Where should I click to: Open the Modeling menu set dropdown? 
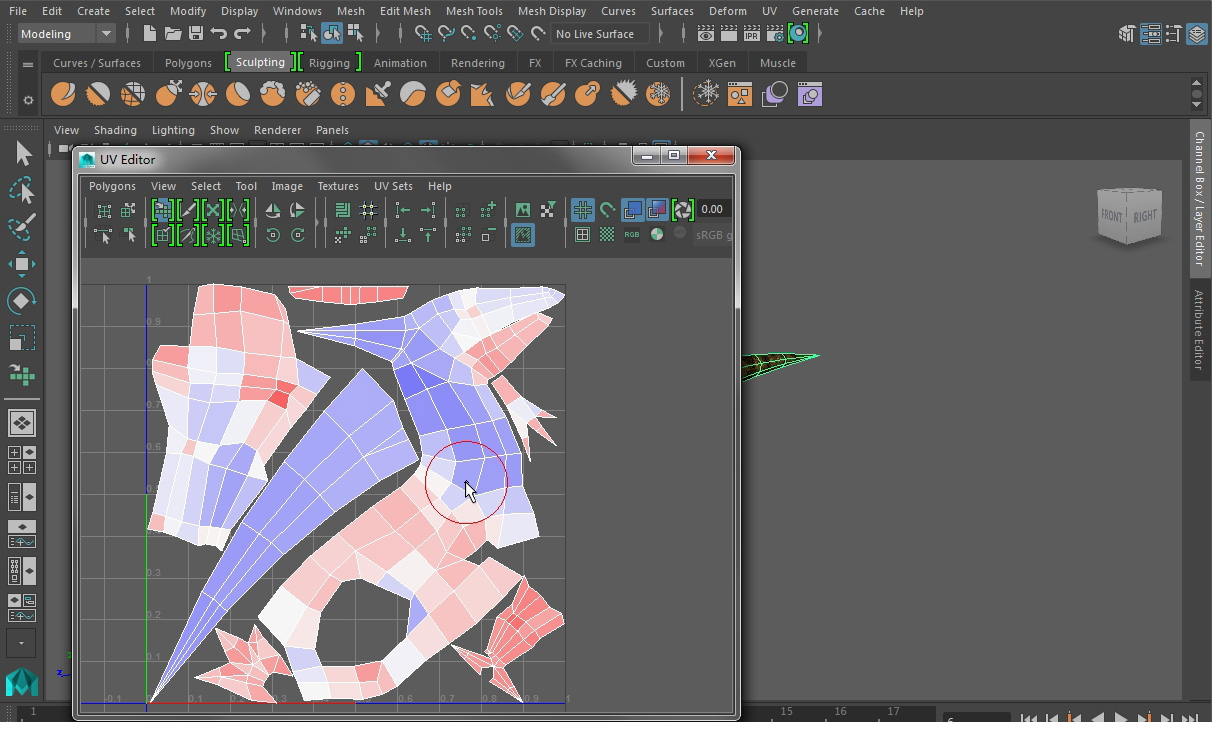tap(68, 34)
